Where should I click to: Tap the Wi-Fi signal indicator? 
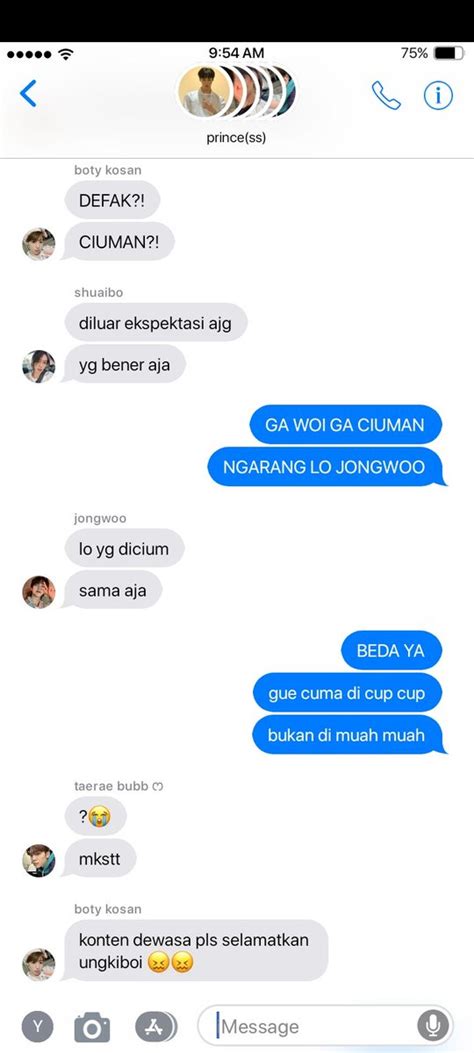tap(66, 54)
